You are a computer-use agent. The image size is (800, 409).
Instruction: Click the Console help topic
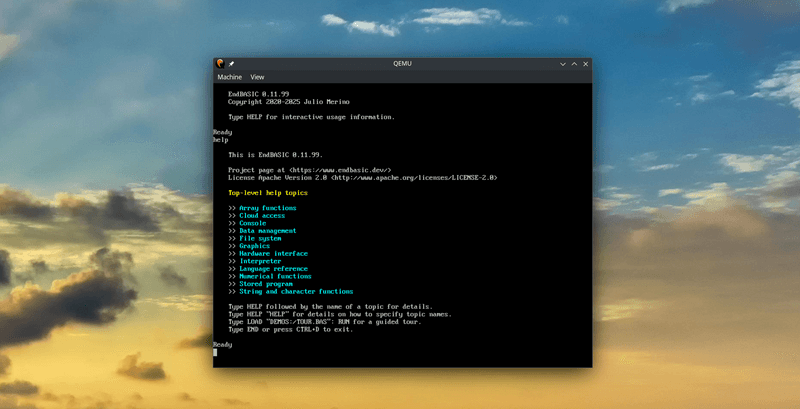pyautogui.click(x=253, y=223)
